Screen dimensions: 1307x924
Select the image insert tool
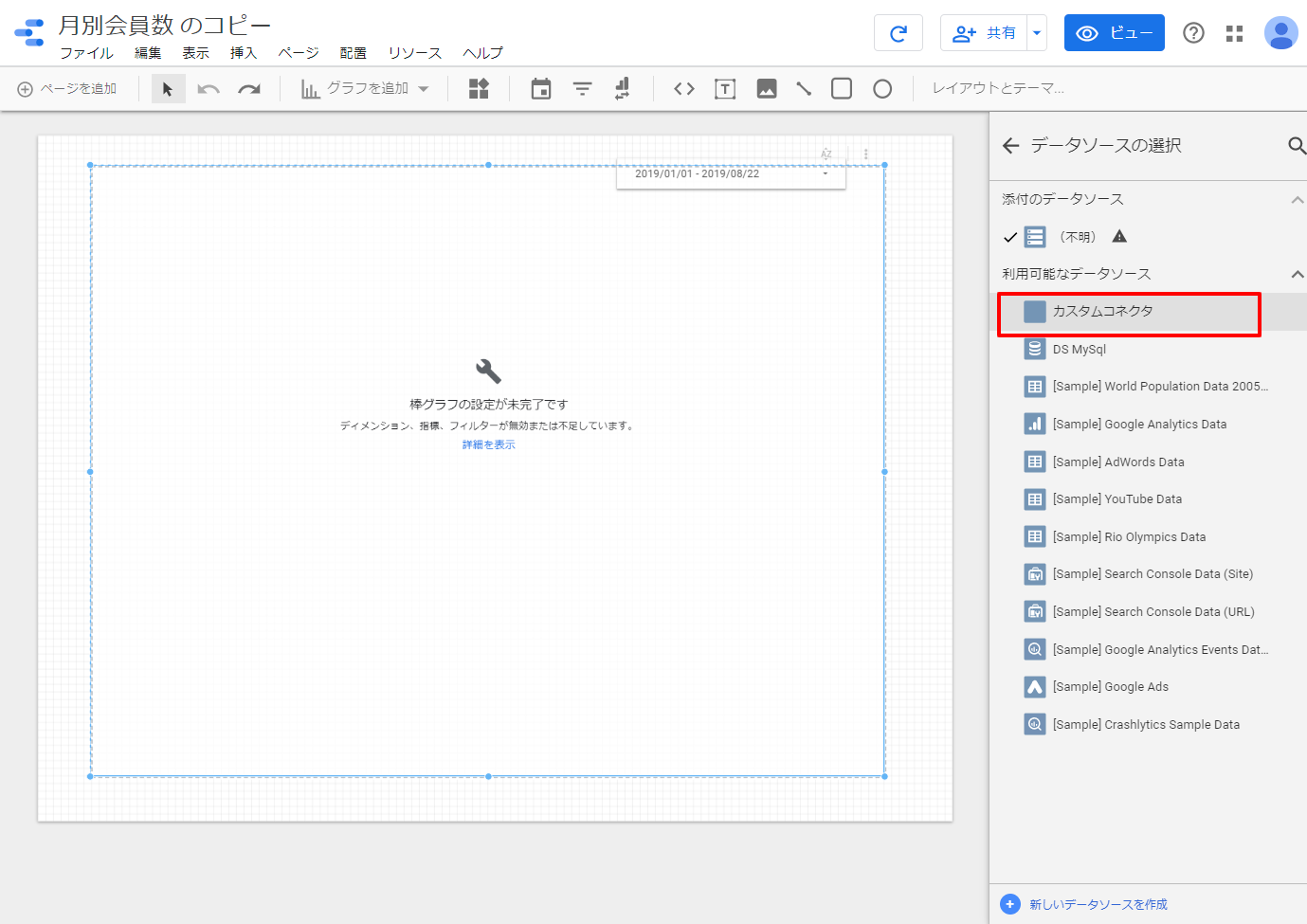click(767, 89)
